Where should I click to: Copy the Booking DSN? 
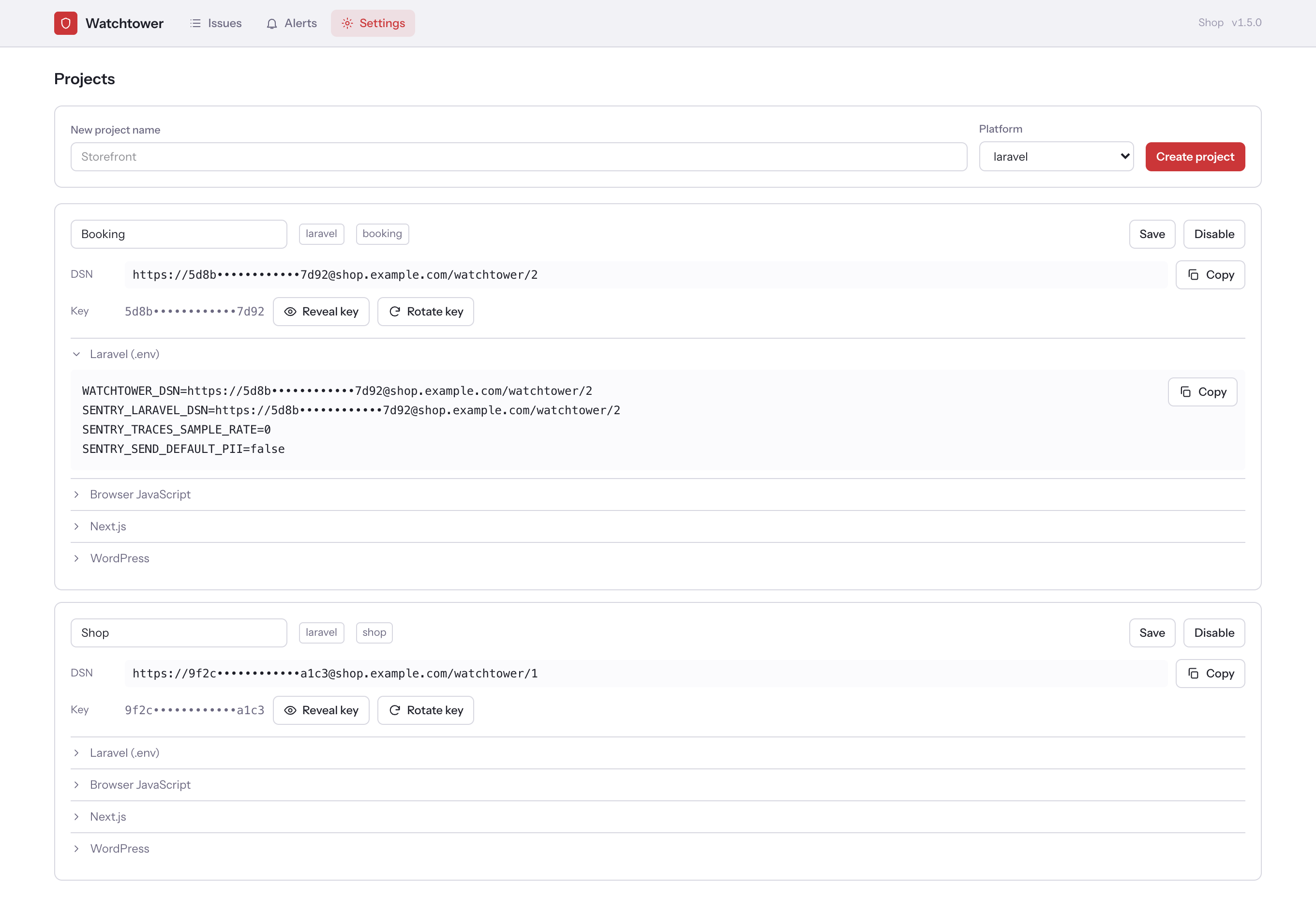(1211, 275)
